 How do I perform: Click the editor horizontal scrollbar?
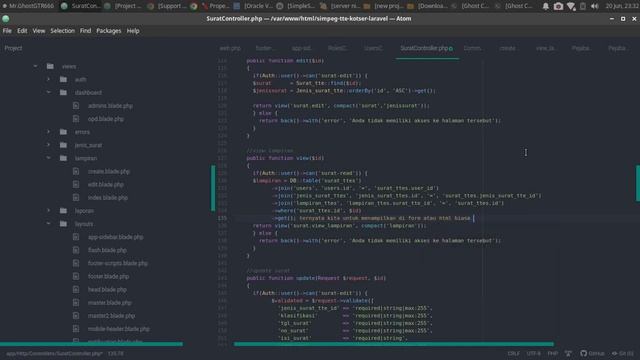394,344
